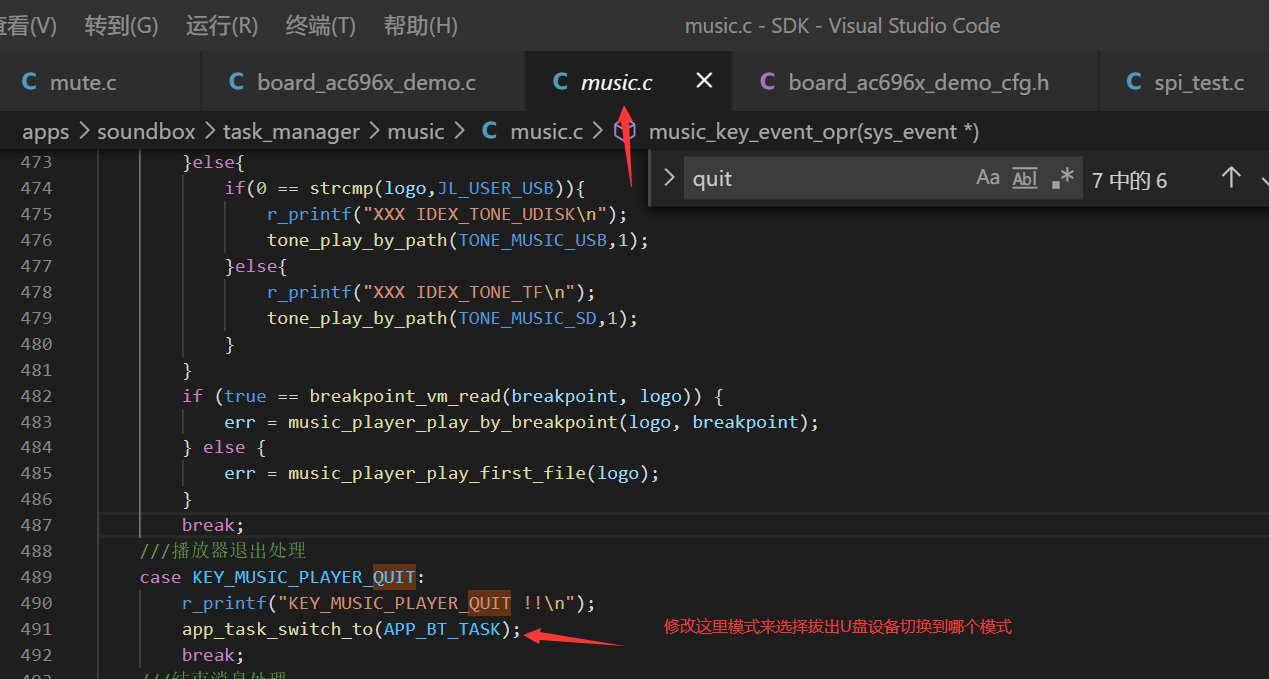This screenshot has width=1269, height=679.
Task: Click music_player_play_by_breakpoint call
Action: (453, 421)
